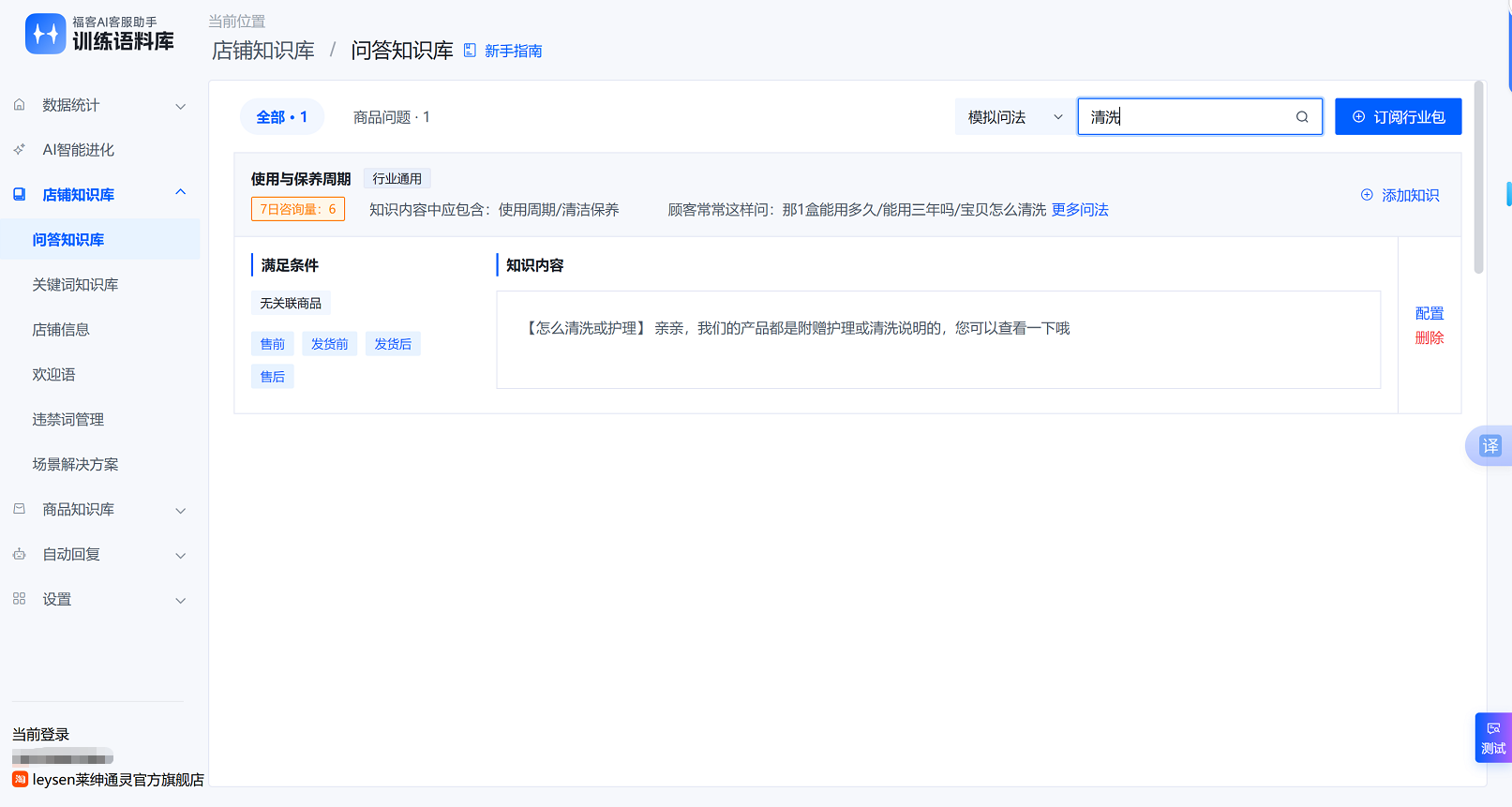The height and width of the screenshot is (807, 1512).
Task: Click the leysen莱绅通灵官方旗舰店 shop name
Action: [x=118, y=780]
